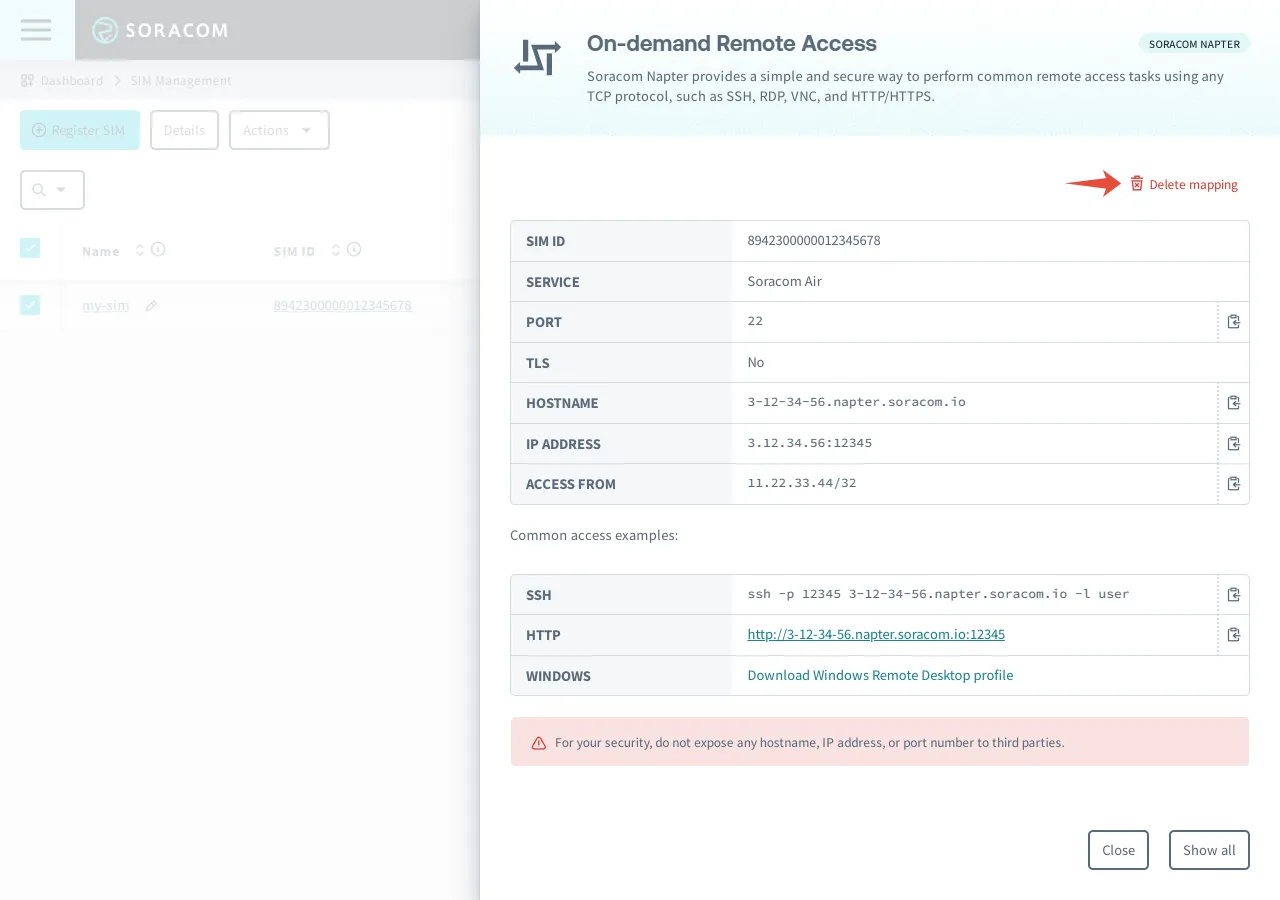Select the SSH command text
The height and width of the screenshot is (900, 1280).
pyautogui.click(x=938, y=594)
